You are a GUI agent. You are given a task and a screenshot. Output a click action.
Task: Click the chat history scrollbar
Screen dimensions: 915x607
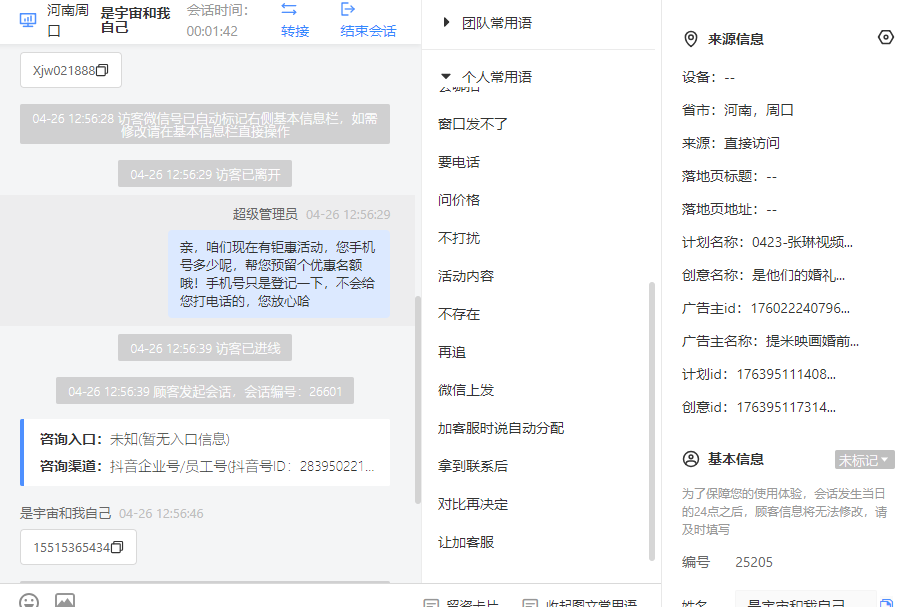tap(417, 400)
